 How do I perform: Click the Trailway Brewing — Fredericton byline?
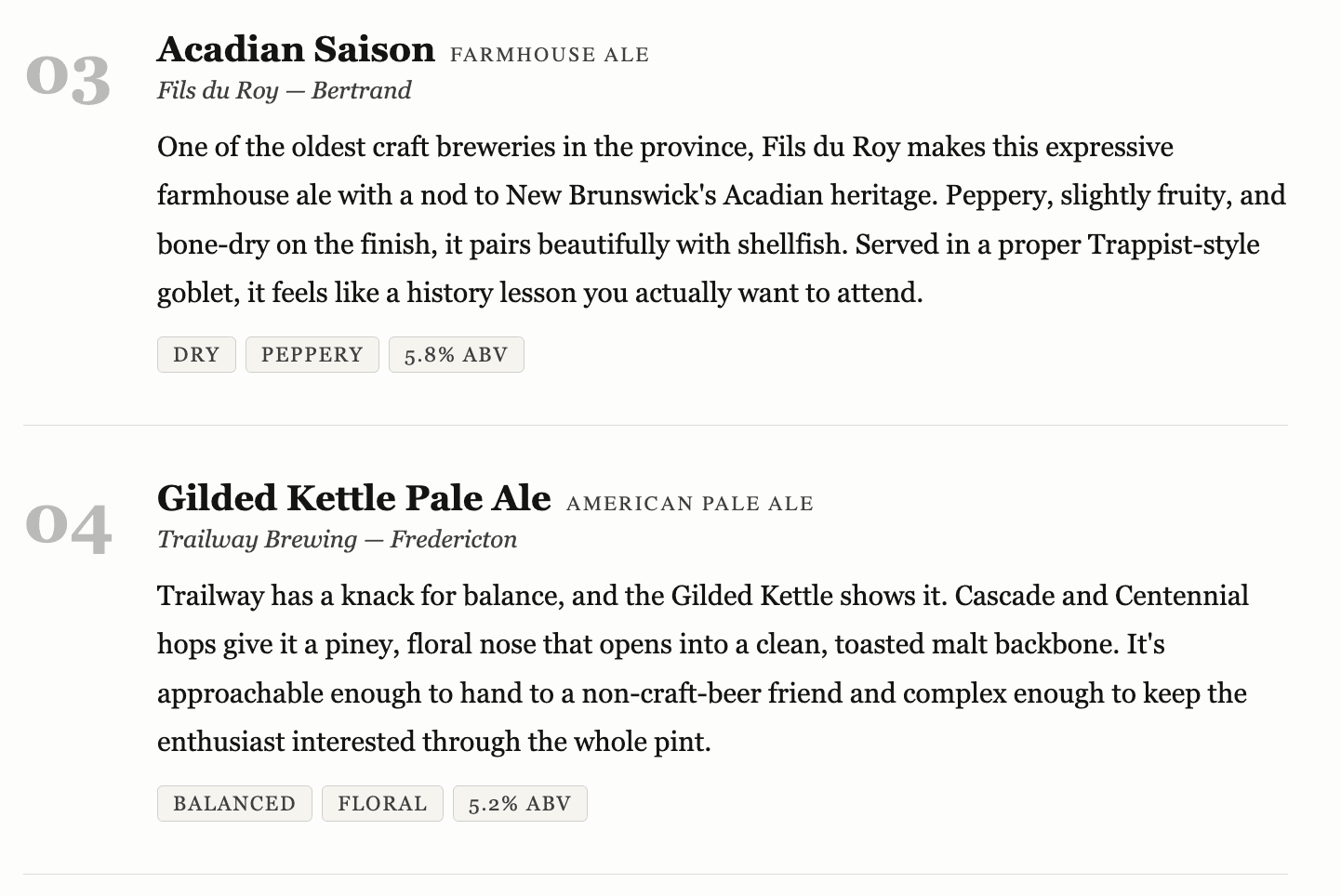[x=337, y=539]
